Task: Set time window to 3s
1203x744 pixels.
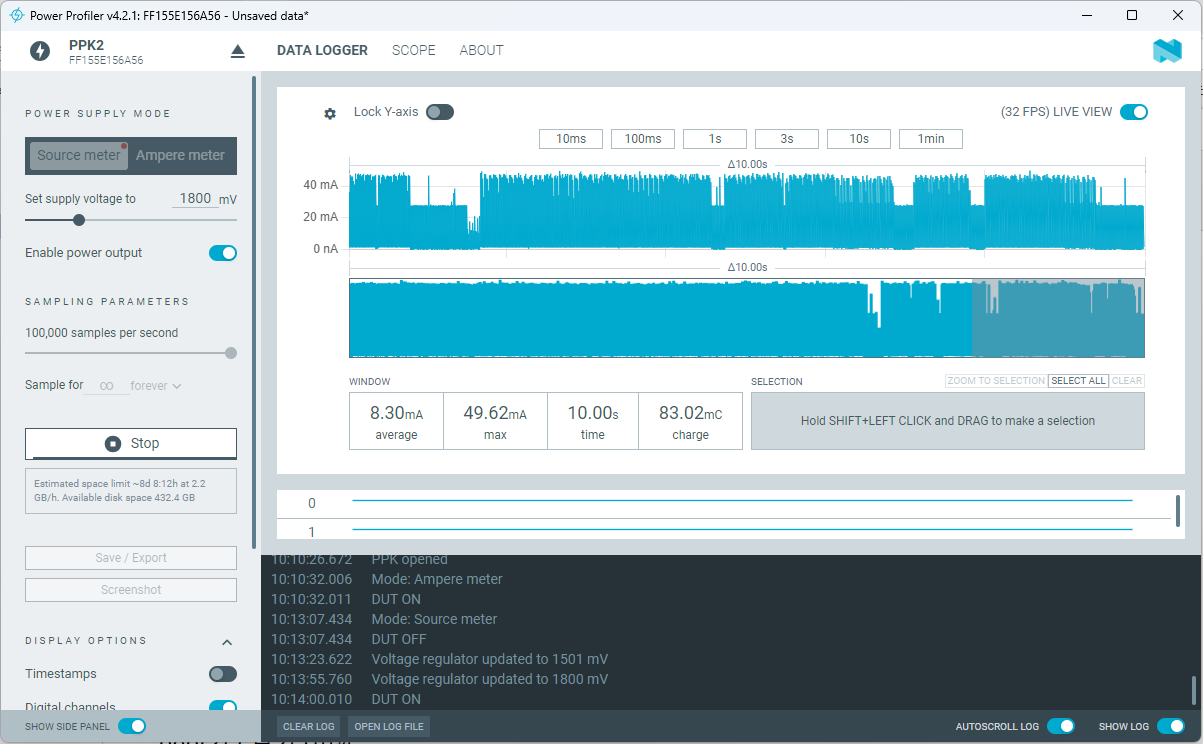Action: [787, 139]
